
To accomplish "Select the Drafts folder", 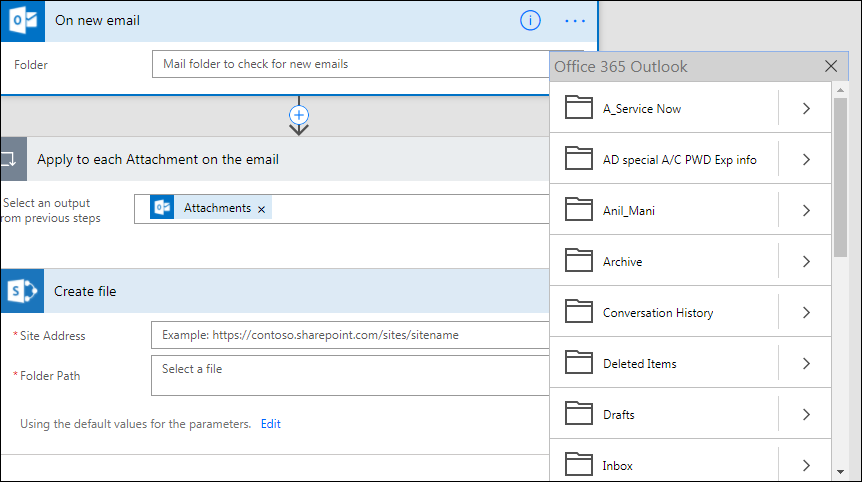I will coord(664,414).
